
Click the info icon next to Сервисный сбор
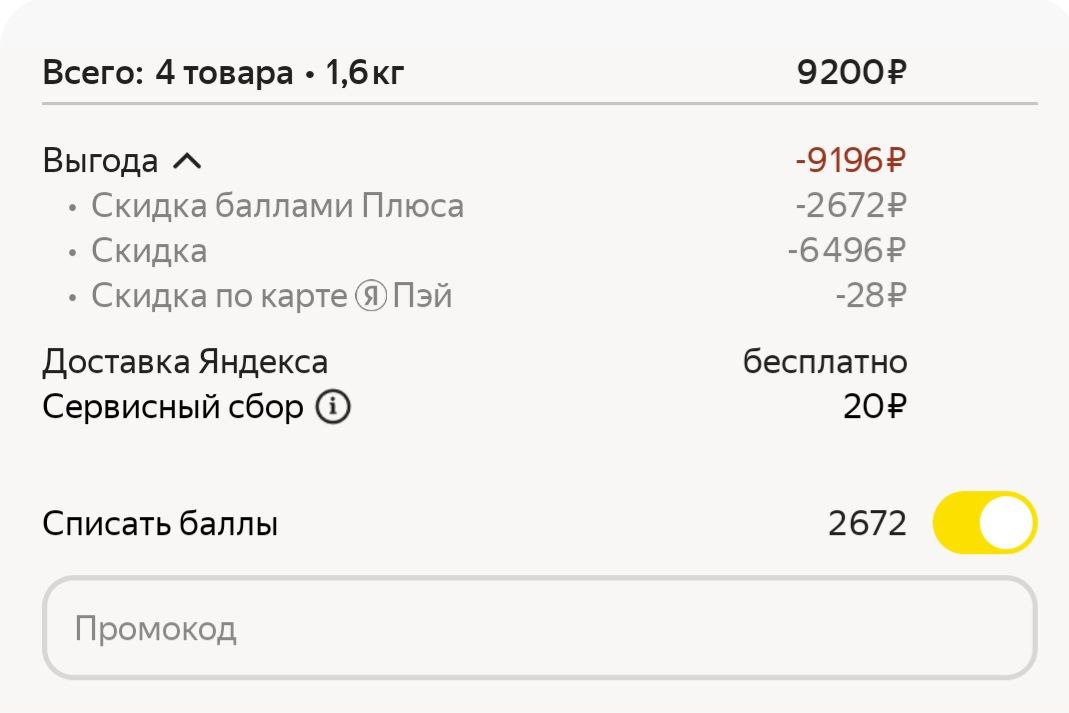[x=333, y=406]
